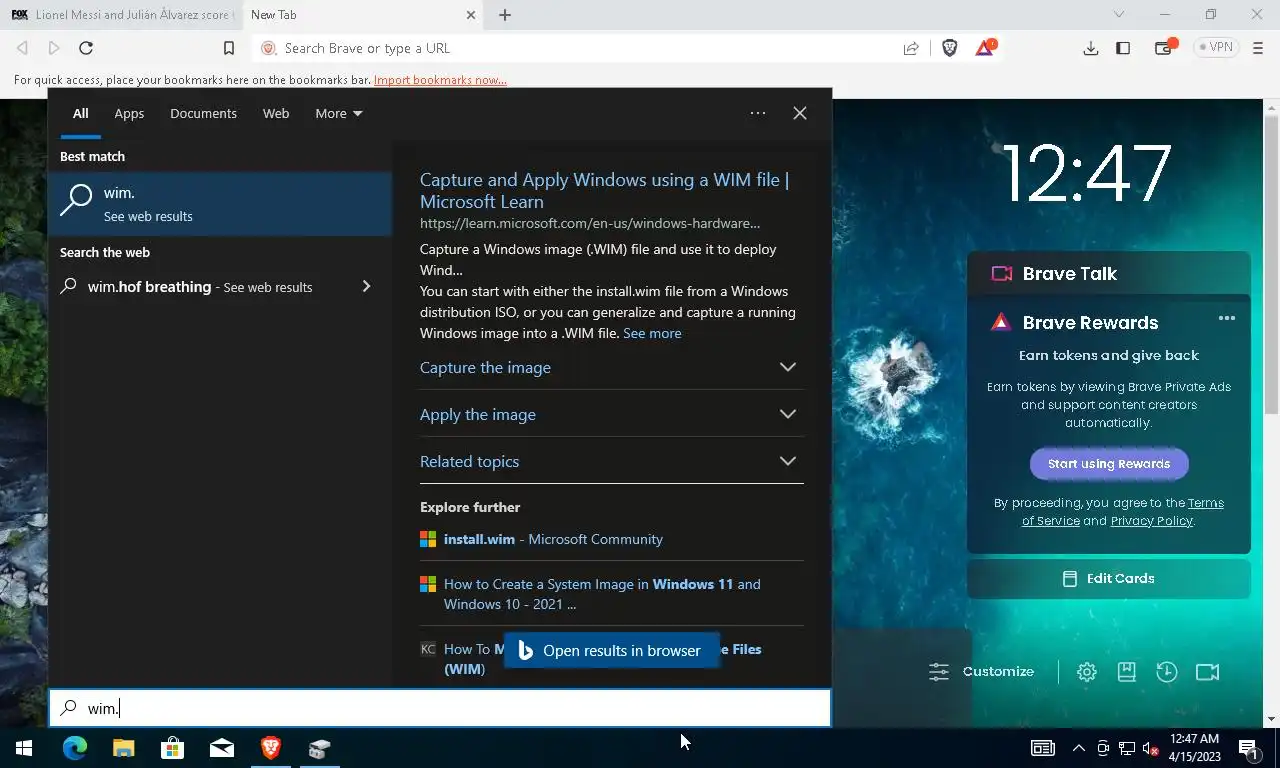Open Microsoft Store from taskbar
This screenshot has width=1280, height=768.
(x=172, y=748)
